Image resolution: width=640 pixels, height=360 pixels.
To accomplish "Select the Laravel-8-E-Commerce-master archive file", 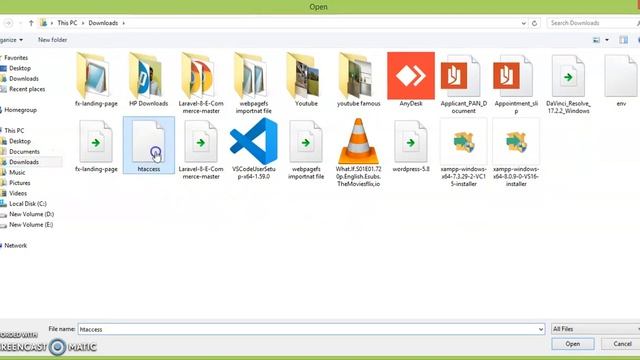I will [x=201, y=149].
